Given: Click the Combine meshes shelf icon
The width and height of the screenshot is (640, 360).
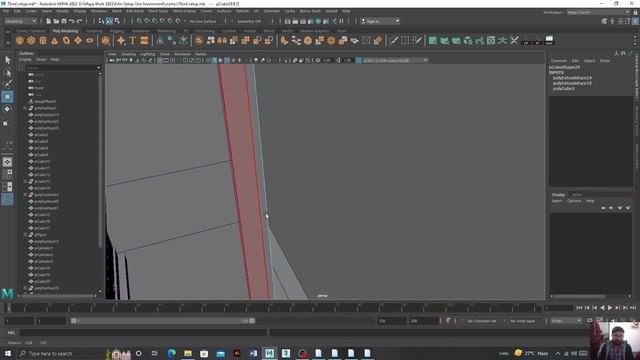Looking at the screenshot, I should [x=199, y=40].
